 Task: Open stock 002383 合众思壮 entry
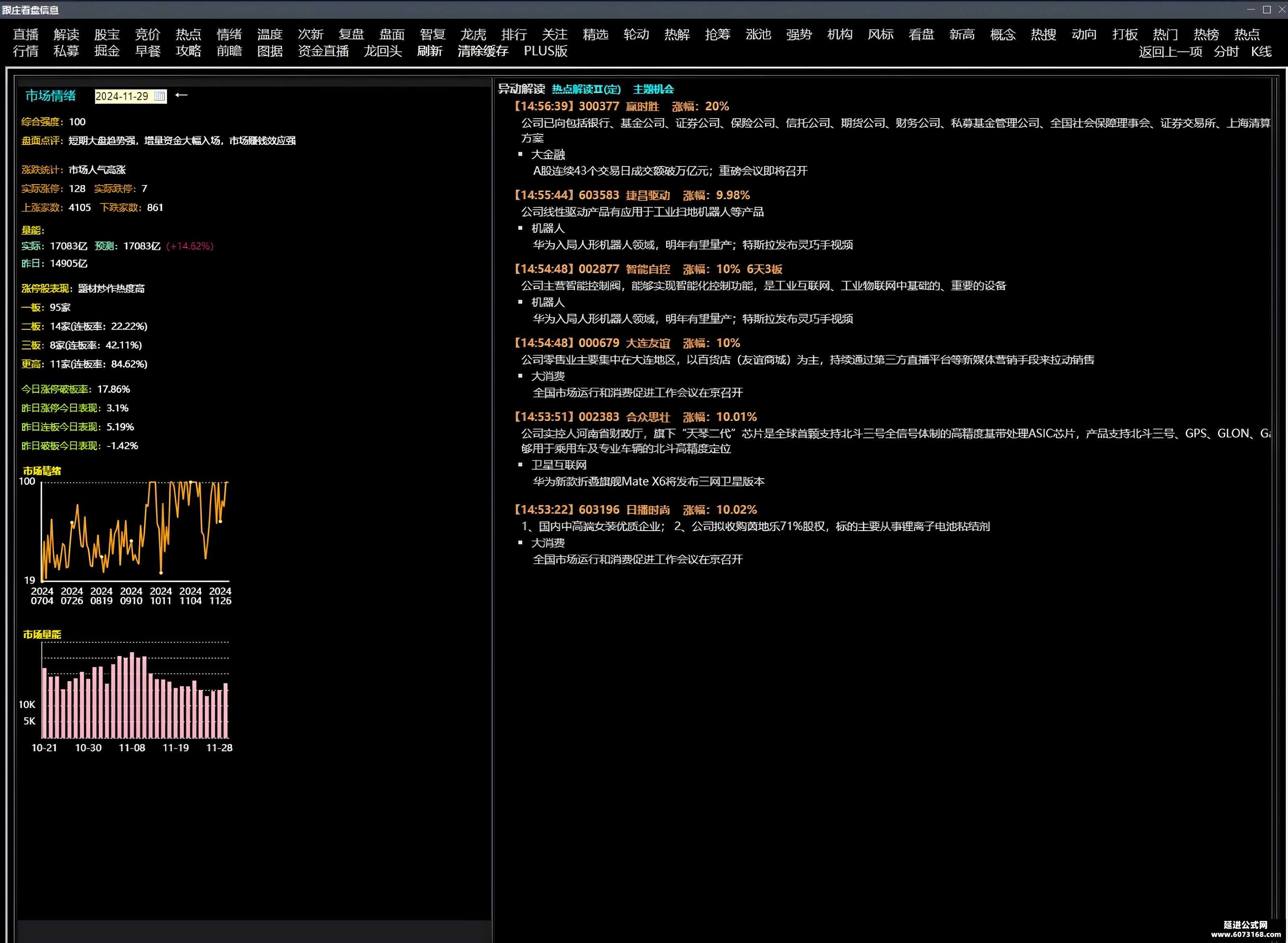(x=635, y=417)
